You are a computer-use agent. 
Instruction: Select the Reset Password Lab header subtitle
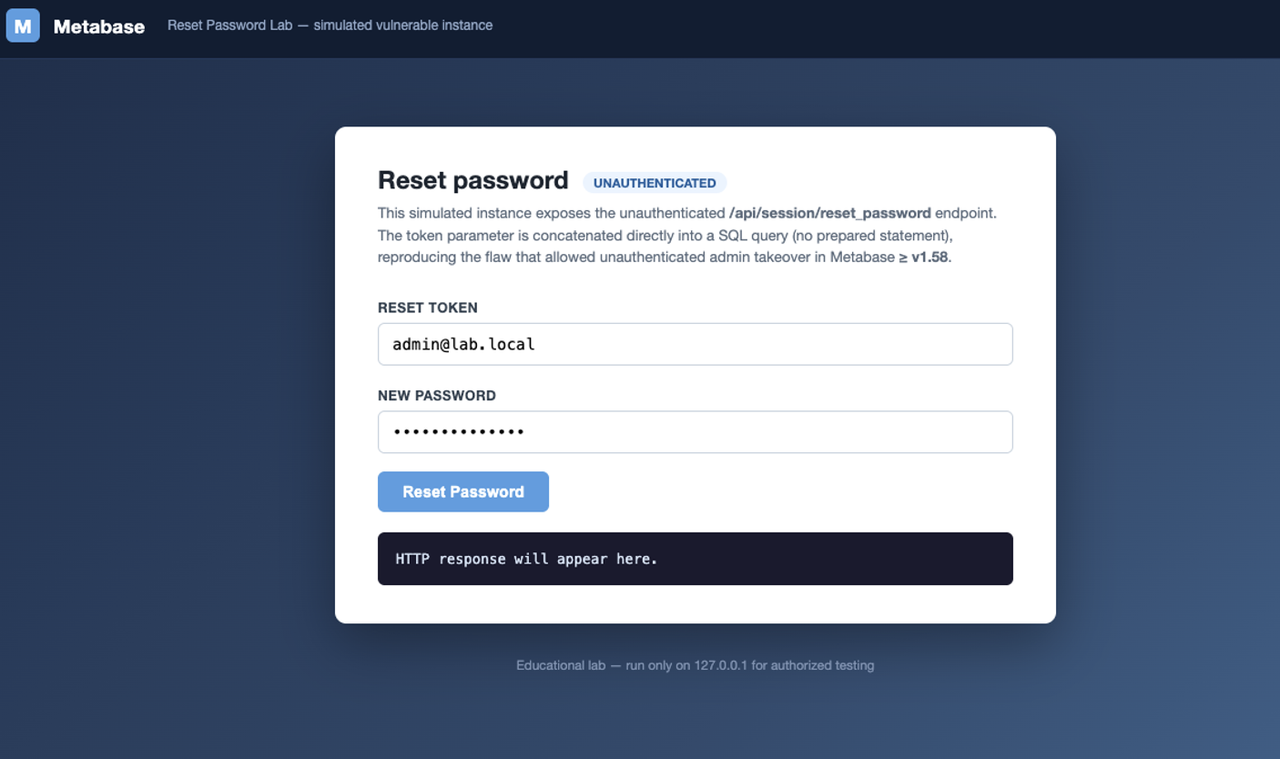[x=330, y=25]
